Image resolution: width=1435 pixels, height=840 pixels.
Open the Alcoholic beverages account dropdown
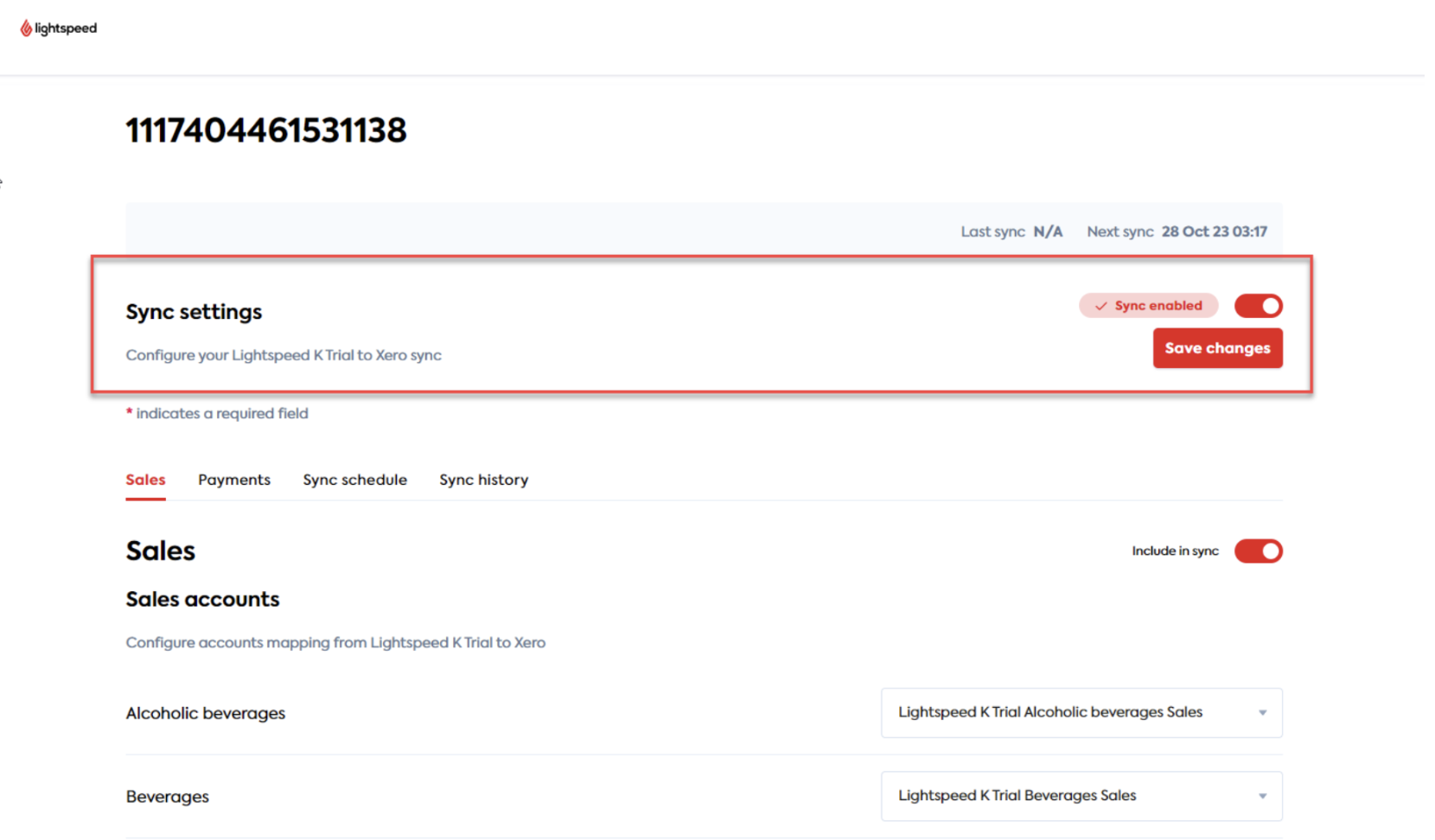pyautogui.click(x=1081, y=713)
